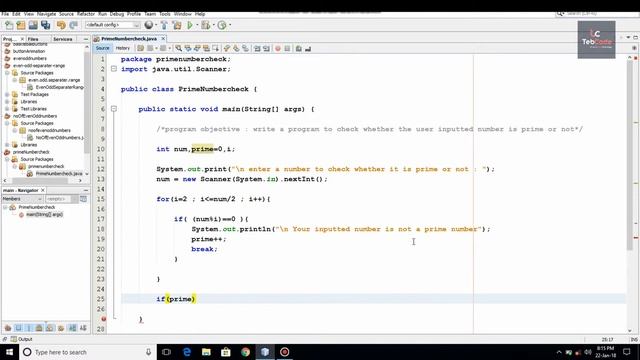Click the Last Edit icon in editor toolbar
Screen dimensions: 640x360
coord(141,49)
